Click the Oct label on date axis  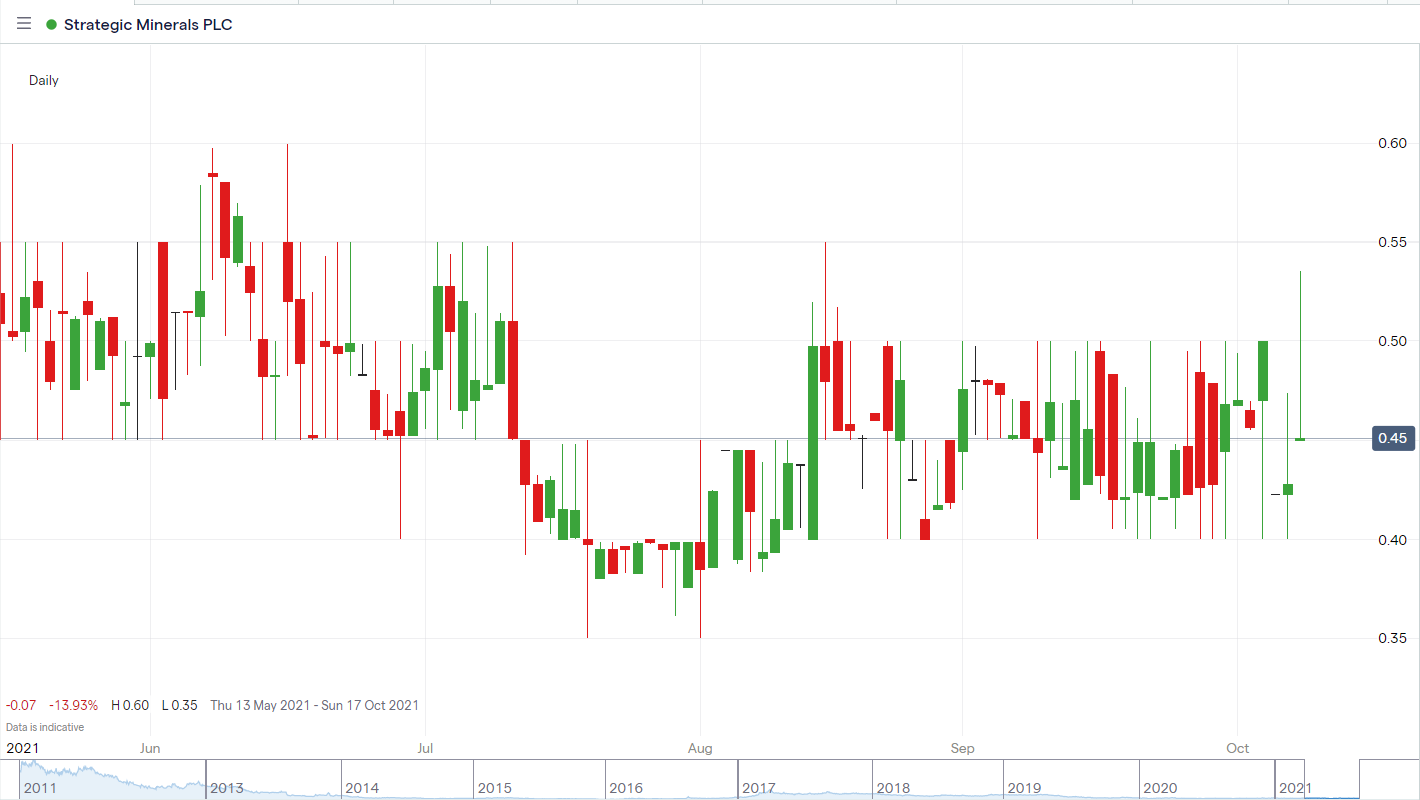click(x=1238, y=748)
